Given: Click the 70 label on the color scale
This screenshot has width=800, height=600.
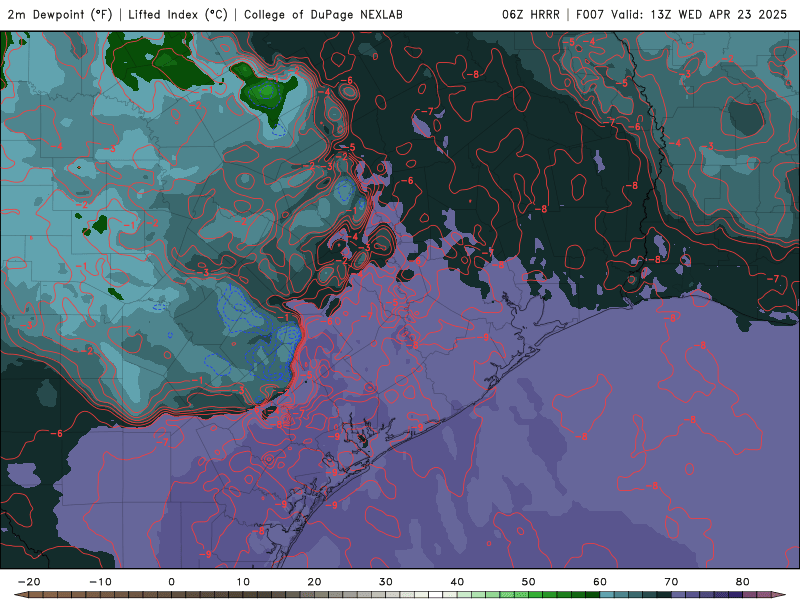Looking at the screenshot, I should pyautogui.click(x=671, y=582).
